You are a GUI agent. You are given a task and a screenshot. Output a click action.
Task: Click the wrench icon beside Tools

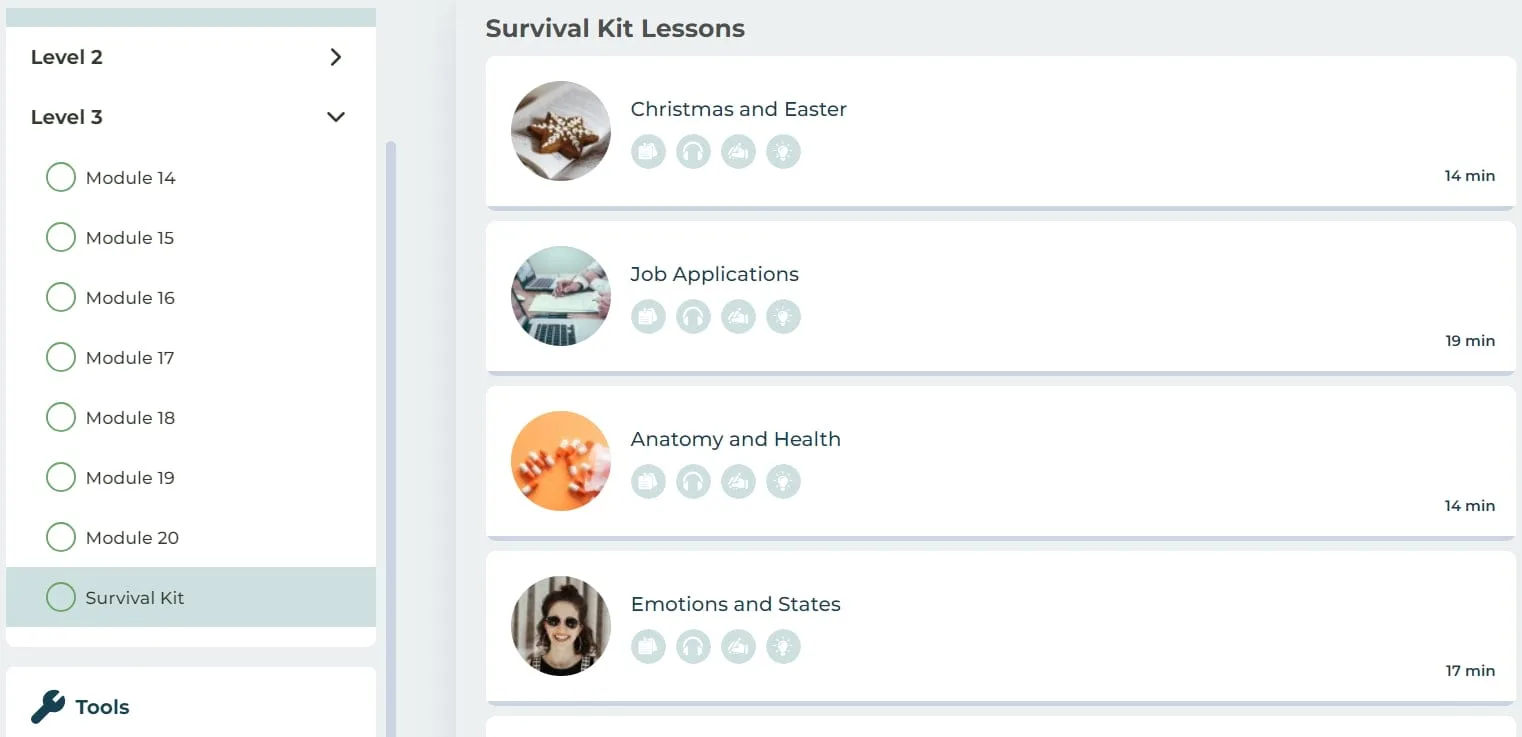(48, 707)
